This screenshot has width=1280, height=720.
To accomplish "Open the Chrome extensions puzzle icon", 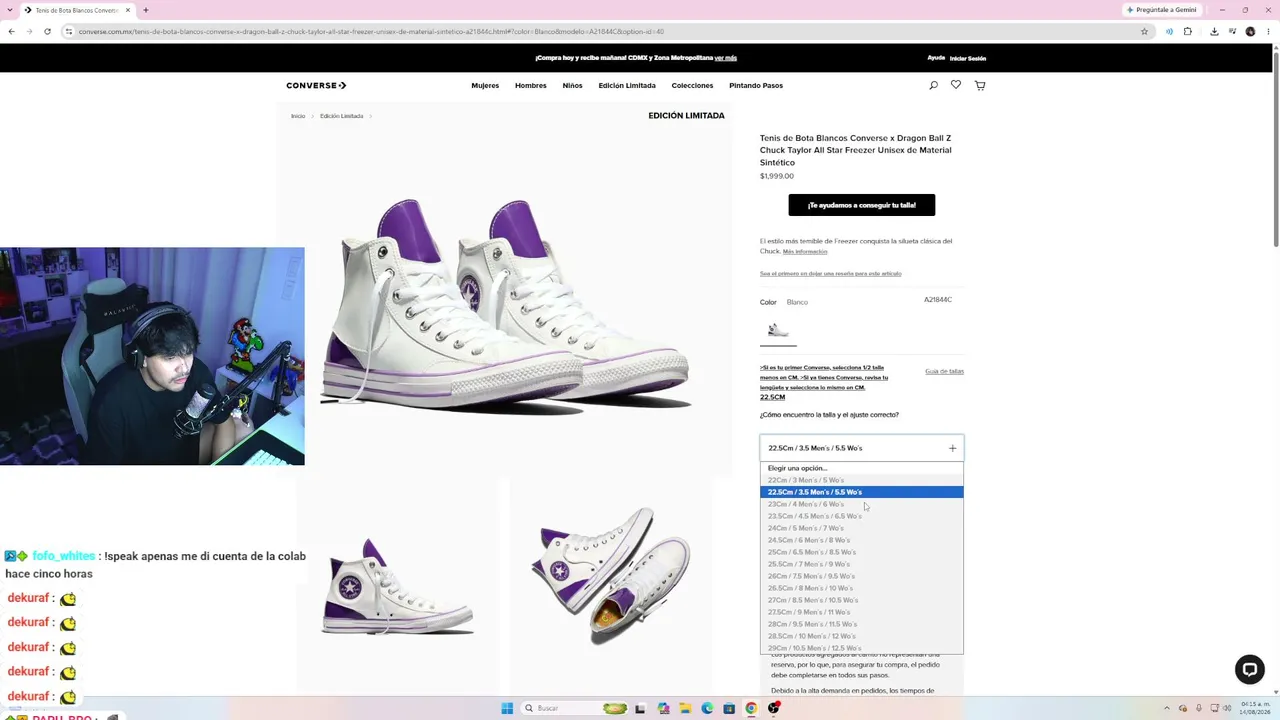I will [1188, 31].
